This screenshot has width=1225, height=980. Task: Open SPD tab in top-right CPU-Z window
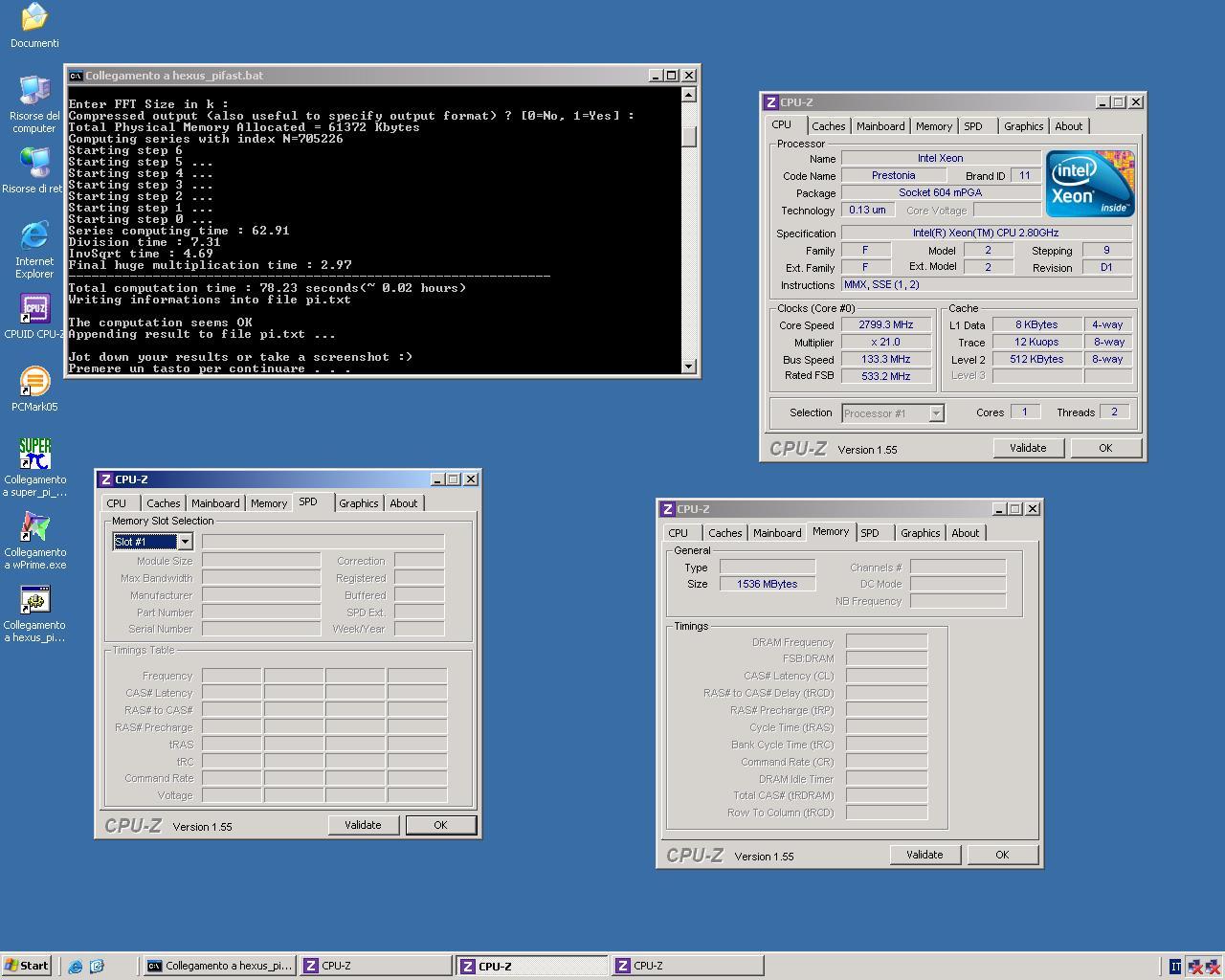pos(973,126)
